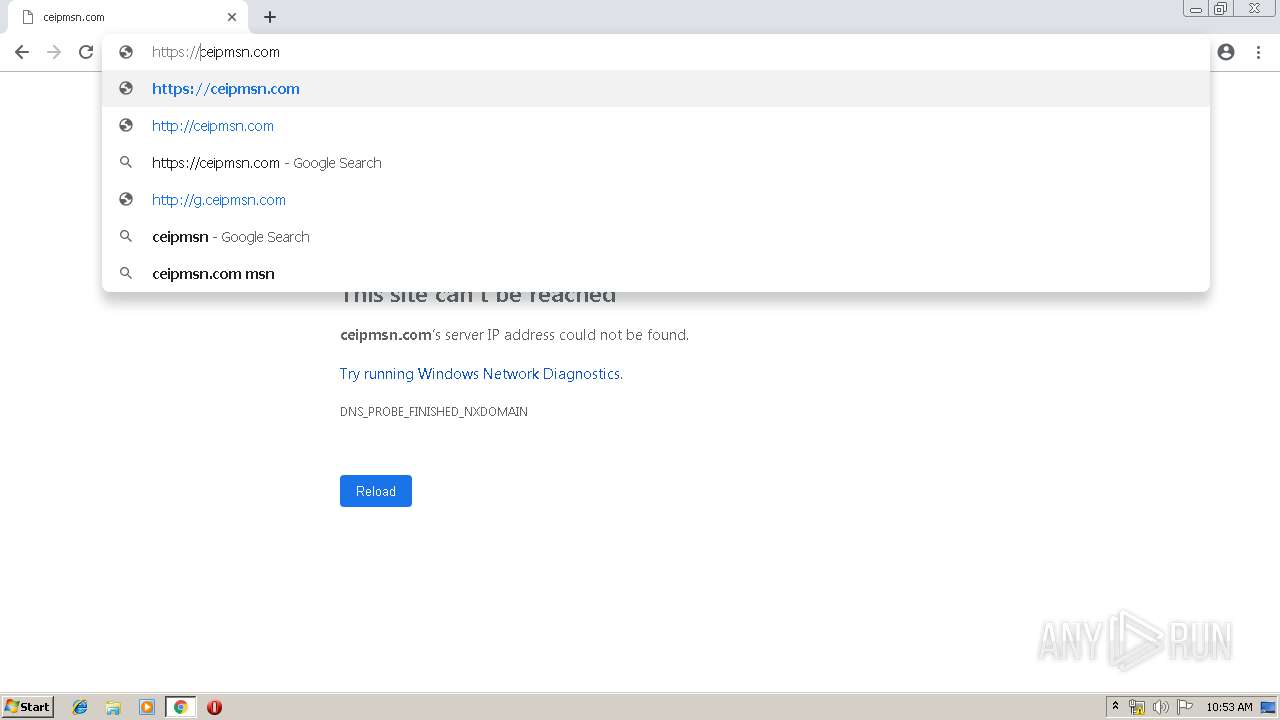Click the address bar text ceipmsn.com

(x=240, y=52)
